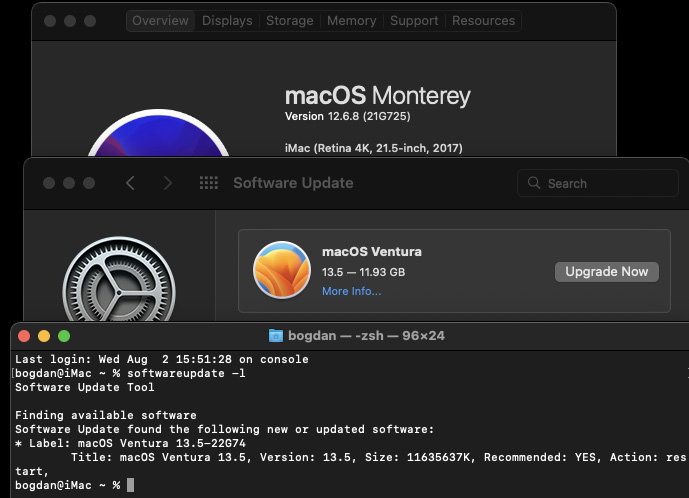Go back in System Preferences
689x498 pixels.
coord(130,183)
